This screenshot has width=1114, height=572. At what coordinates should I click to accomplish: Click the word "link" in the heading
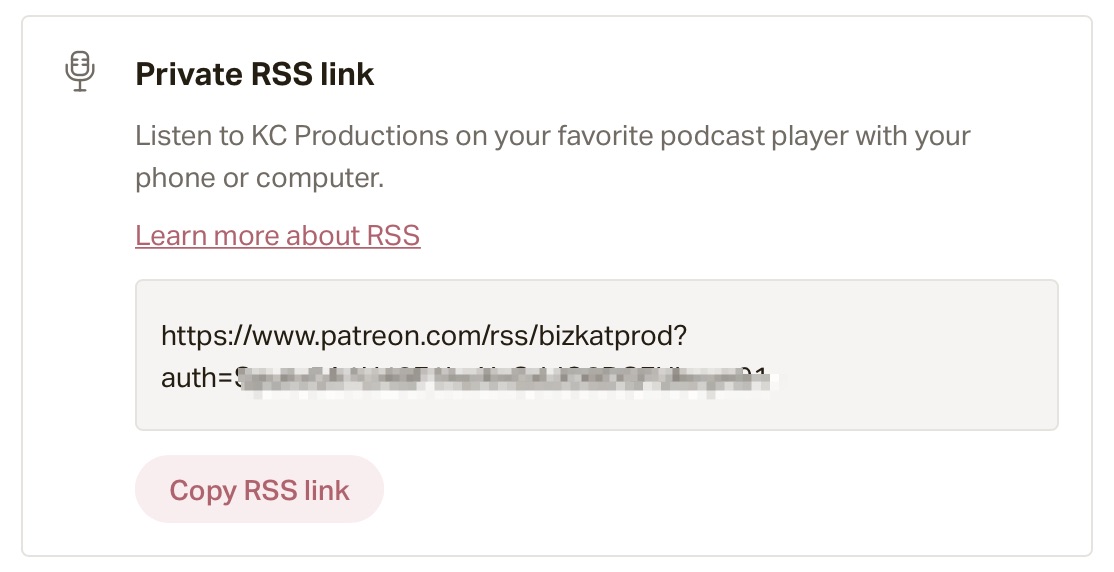click(346, 74)
